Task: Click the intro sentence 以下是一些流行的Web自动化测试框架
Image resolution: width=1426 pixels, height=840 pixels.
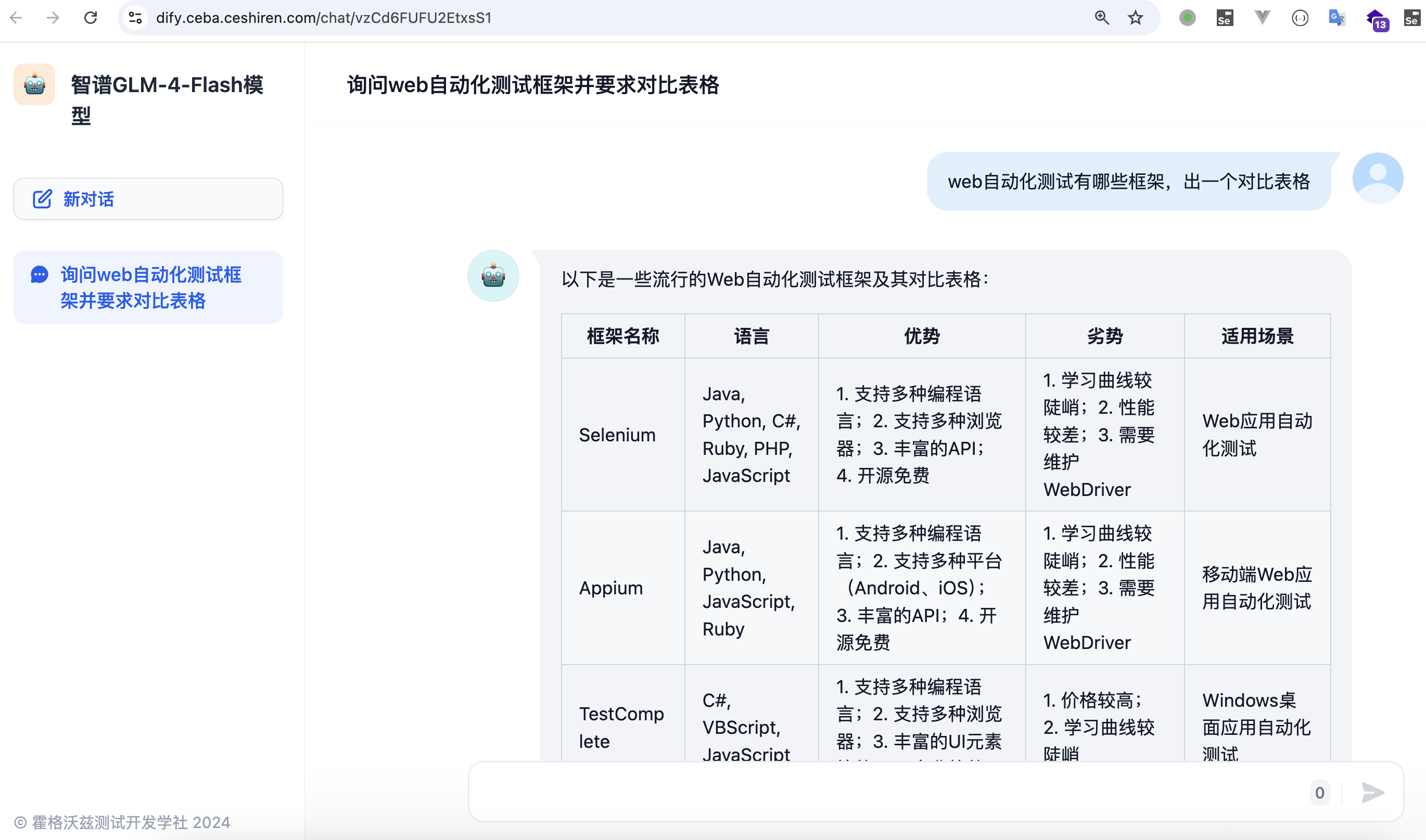Action: [x=775, y=279]
